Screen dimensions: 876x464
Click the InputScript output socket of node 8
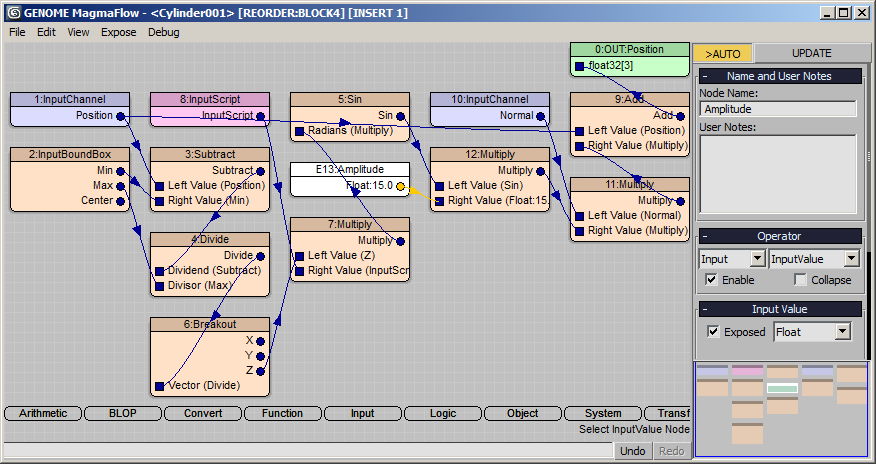(x=260, y=116)
